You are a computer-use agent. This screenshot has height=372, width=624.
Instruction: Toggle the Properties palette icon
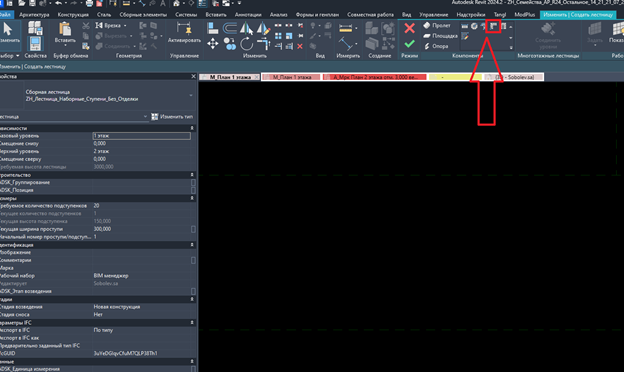click(35, 44)
